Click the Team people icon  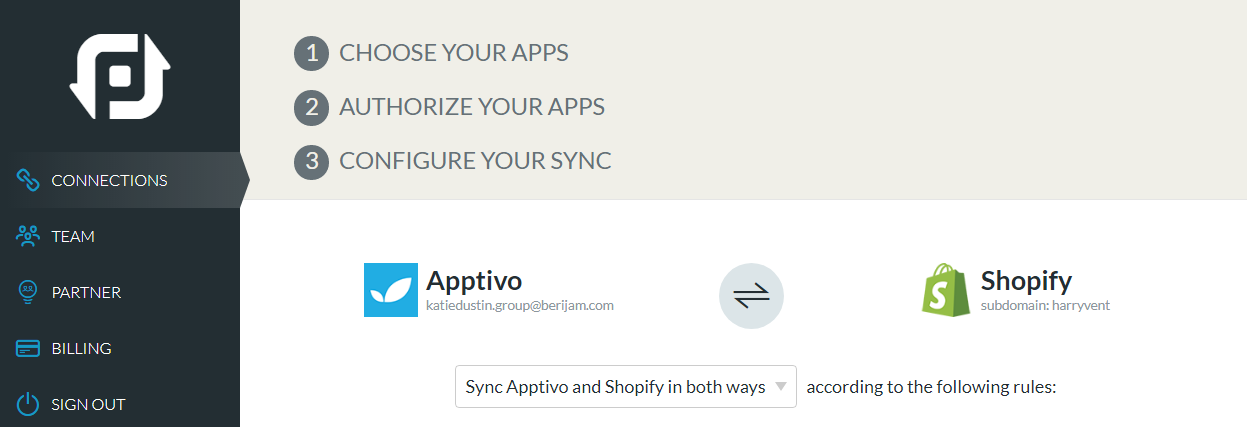(28, 236)
